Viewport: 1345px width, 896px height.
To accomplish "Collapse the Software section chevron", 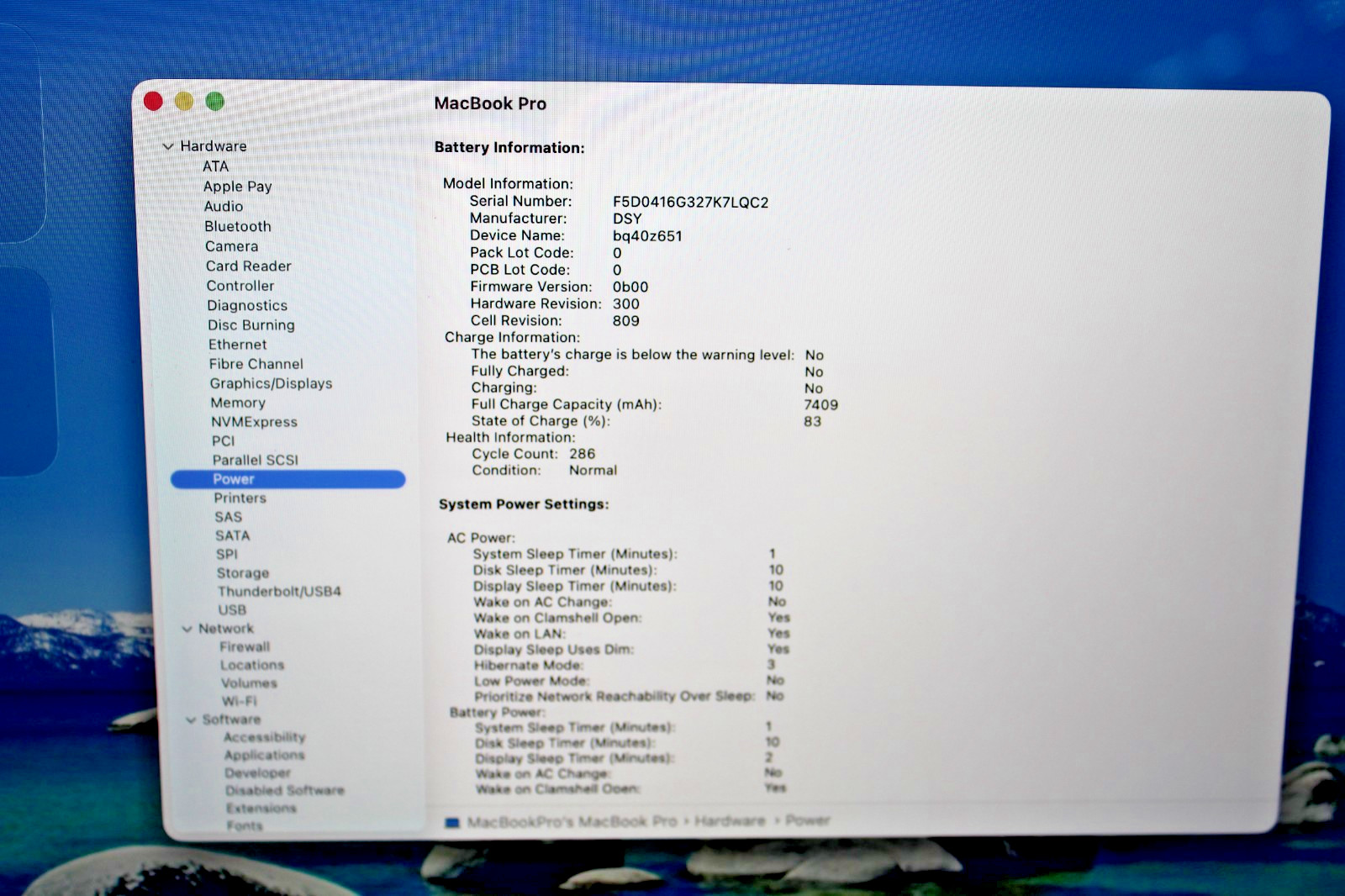I will point(191,719).
